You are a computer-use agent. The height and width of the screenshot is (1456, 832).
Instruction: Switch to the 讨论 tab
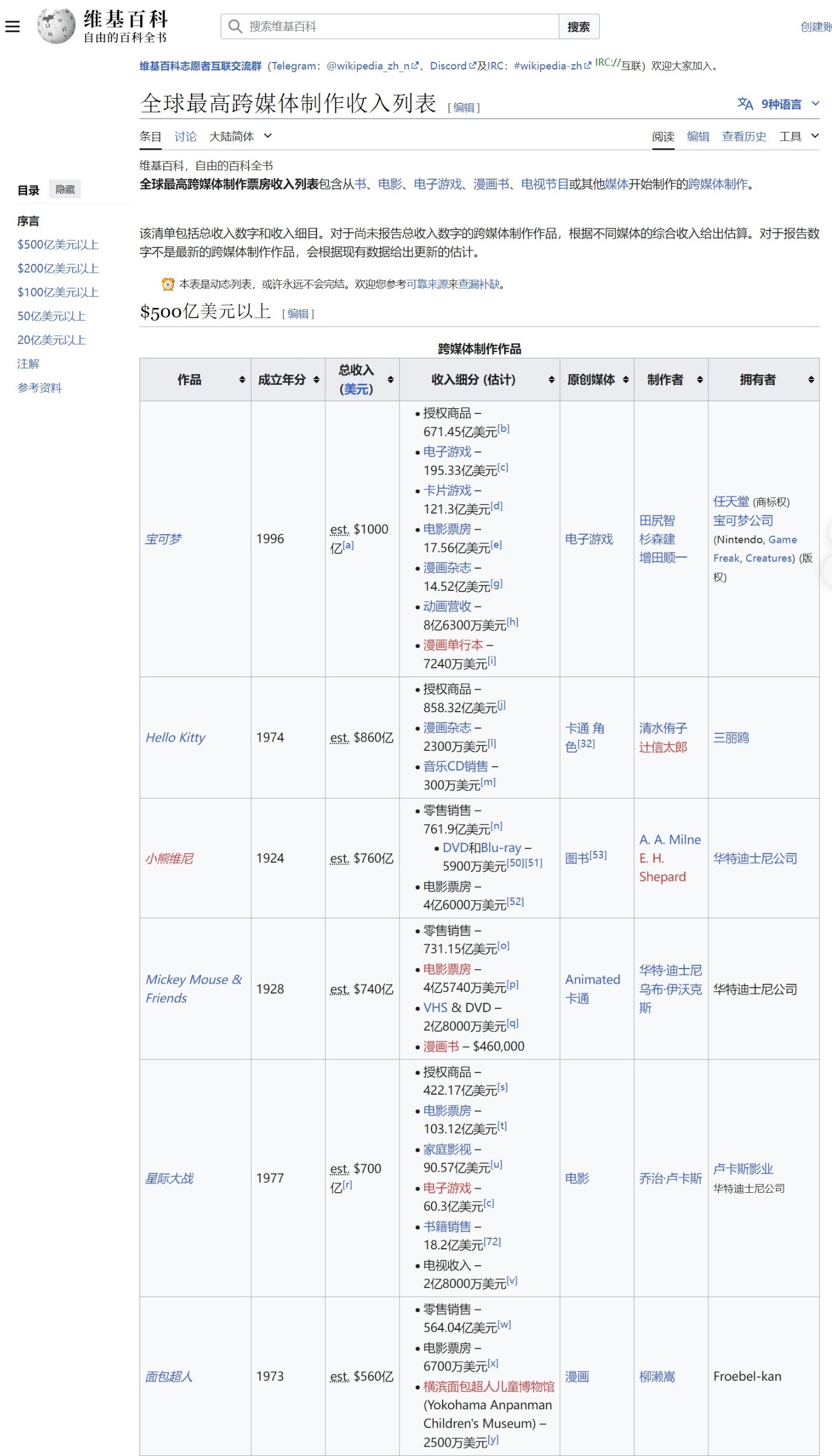coord(185,136)
